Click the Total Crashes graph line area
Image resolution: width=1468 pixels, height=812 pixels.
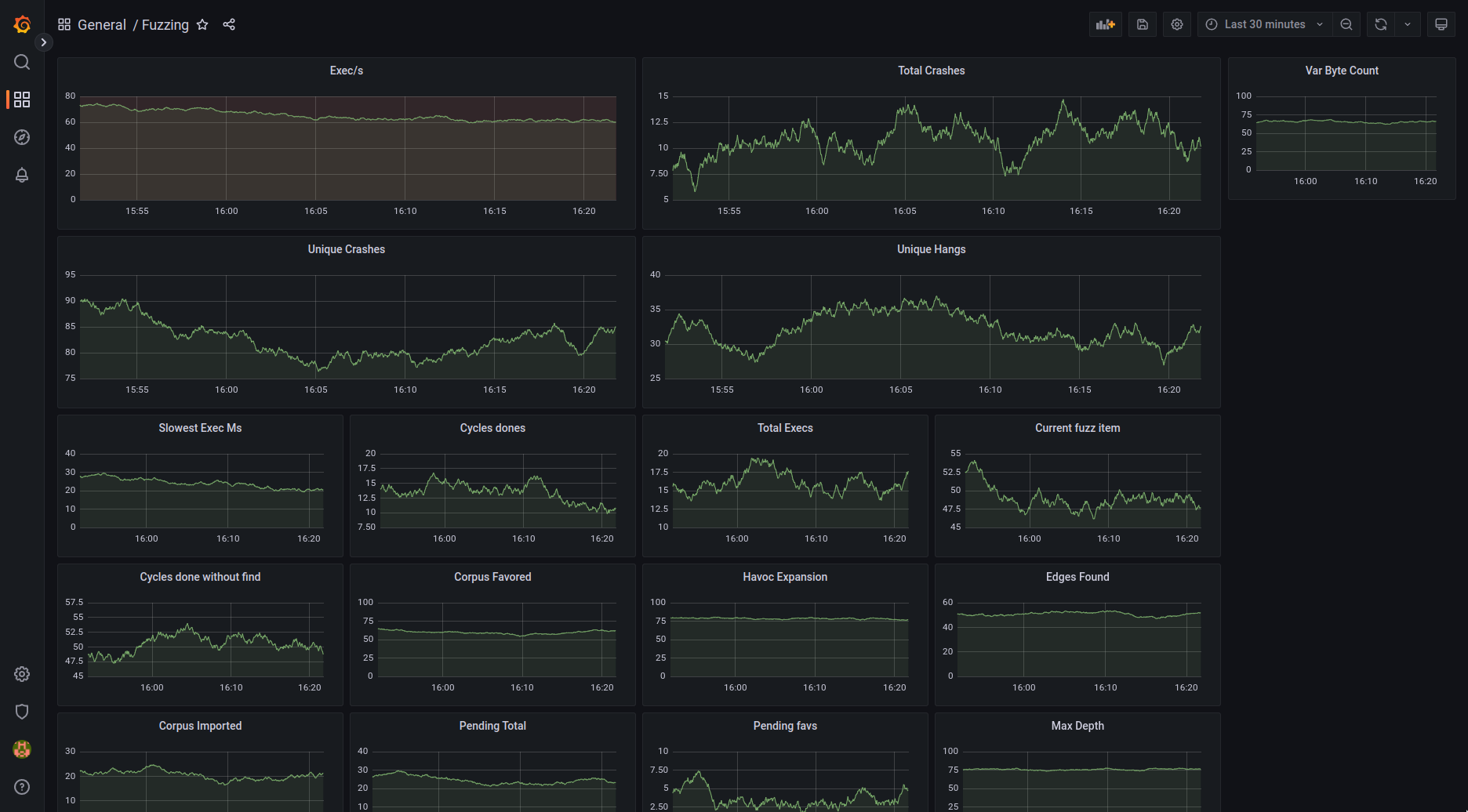click(x=937, y=148)
